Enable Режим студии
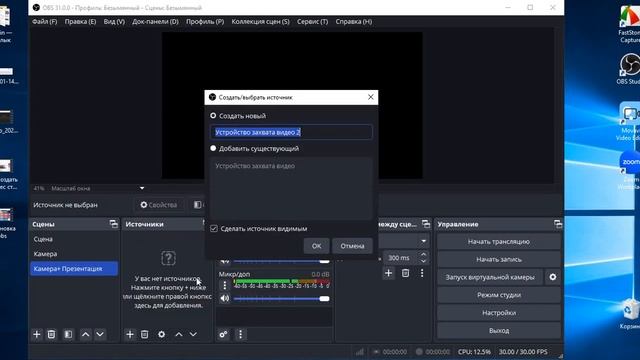Image resolution: width=640 pixels, height=360 pixels. (498, 295)
